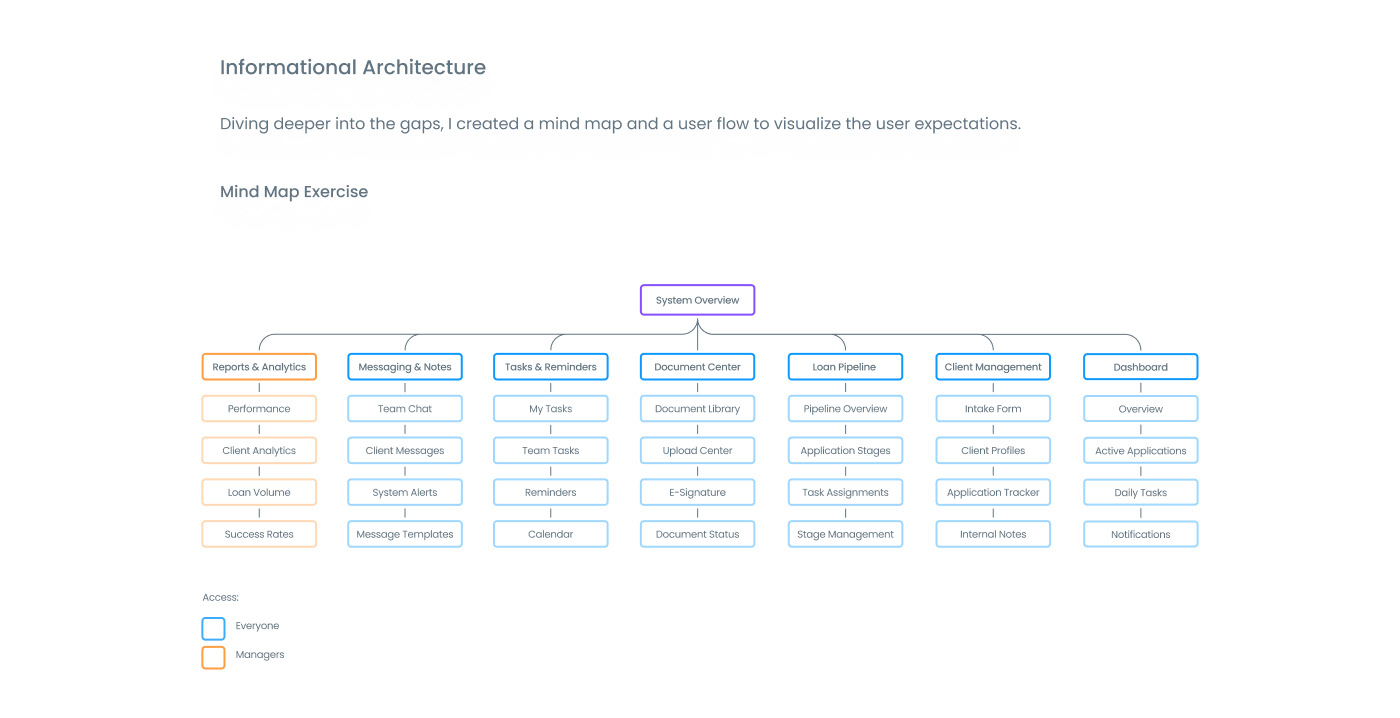Screen dimensions: 1400x718
Task: Click the Pipeline Overview item
Action: click(x=845, y=409)
